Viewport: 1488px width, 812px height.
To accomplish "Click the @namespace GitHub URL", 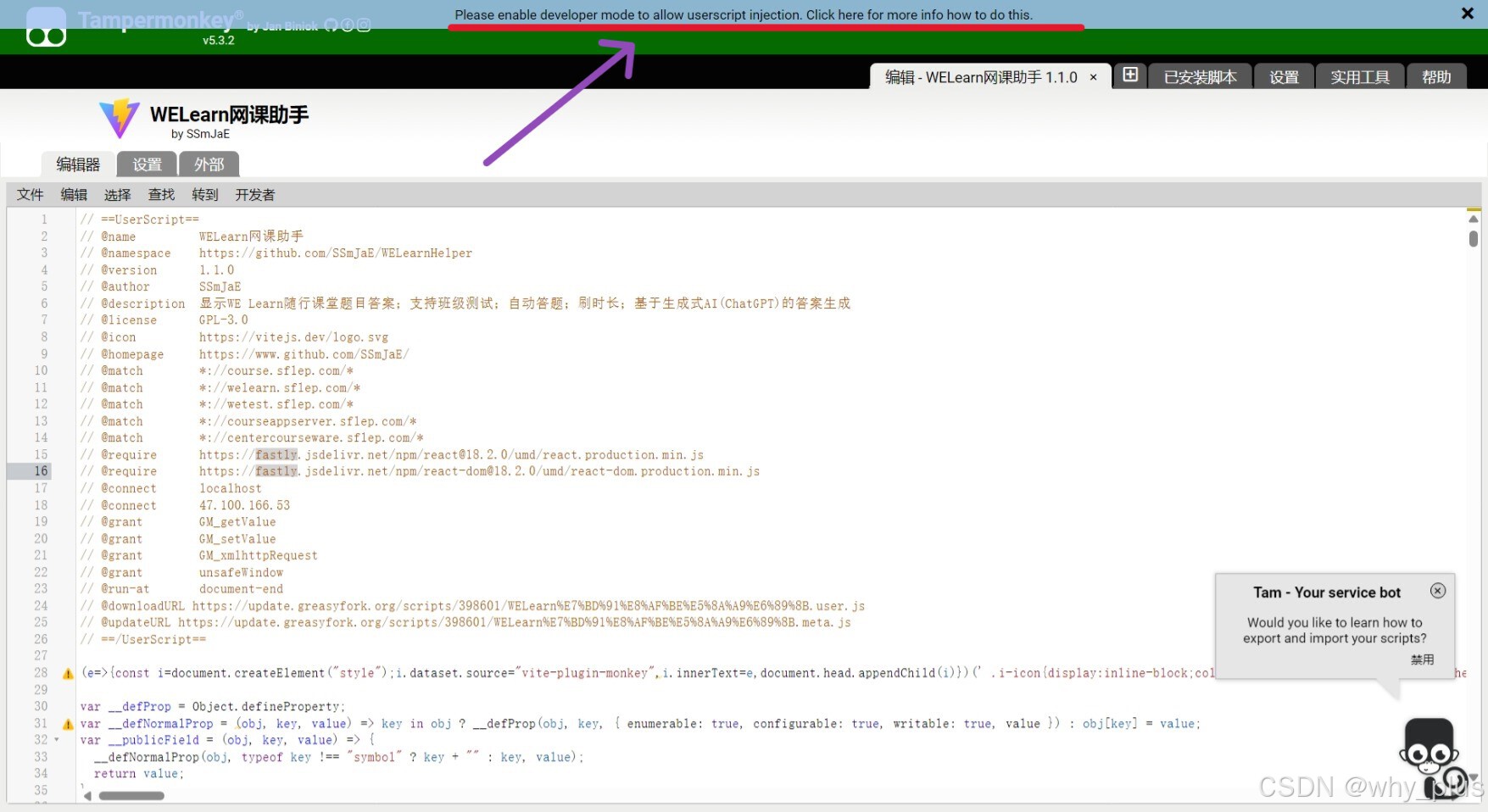I will [336, 253].
